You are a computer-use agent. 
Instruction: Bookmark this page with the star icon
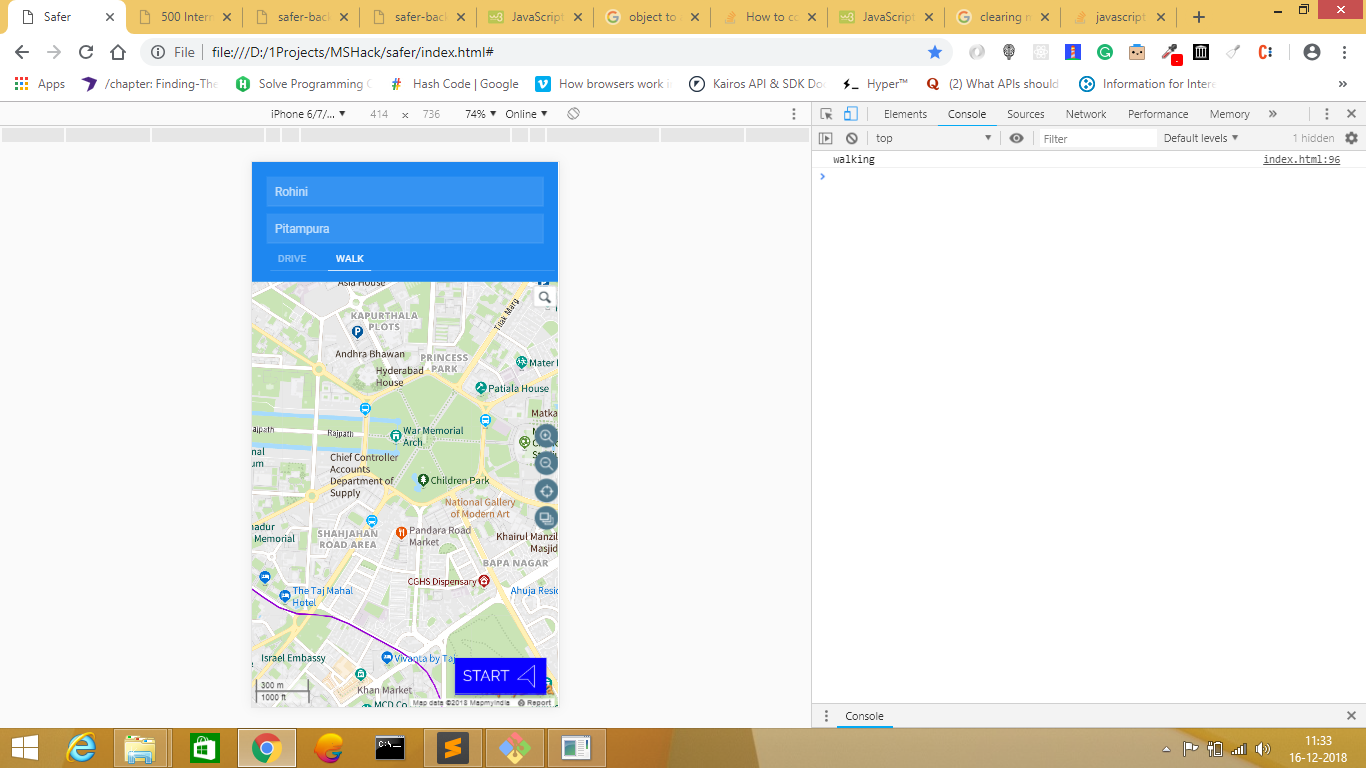[x=935, y=52]
